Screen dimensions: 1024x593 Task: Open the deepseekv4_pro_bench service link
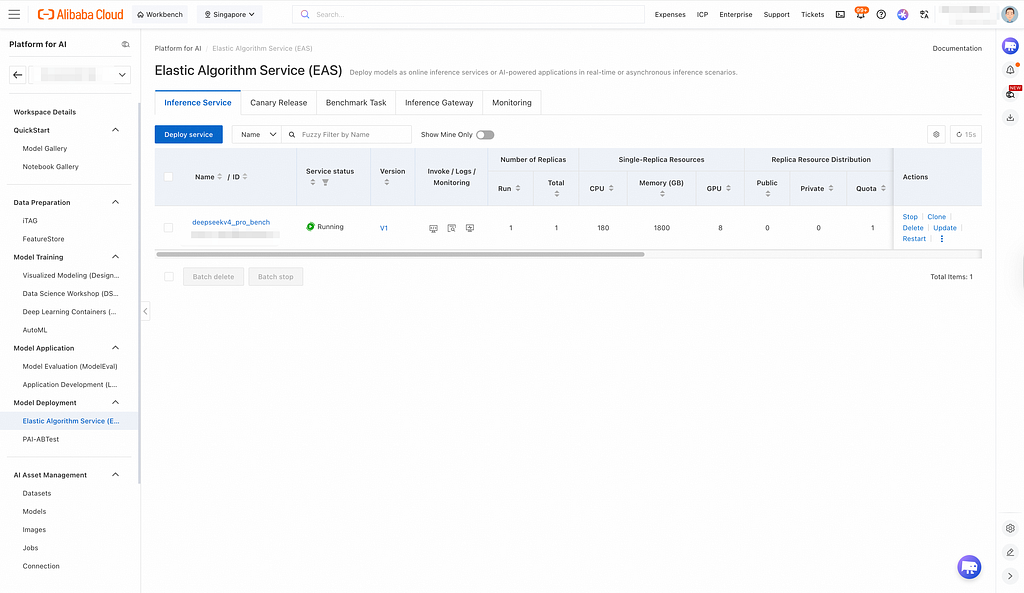point(231,222)
